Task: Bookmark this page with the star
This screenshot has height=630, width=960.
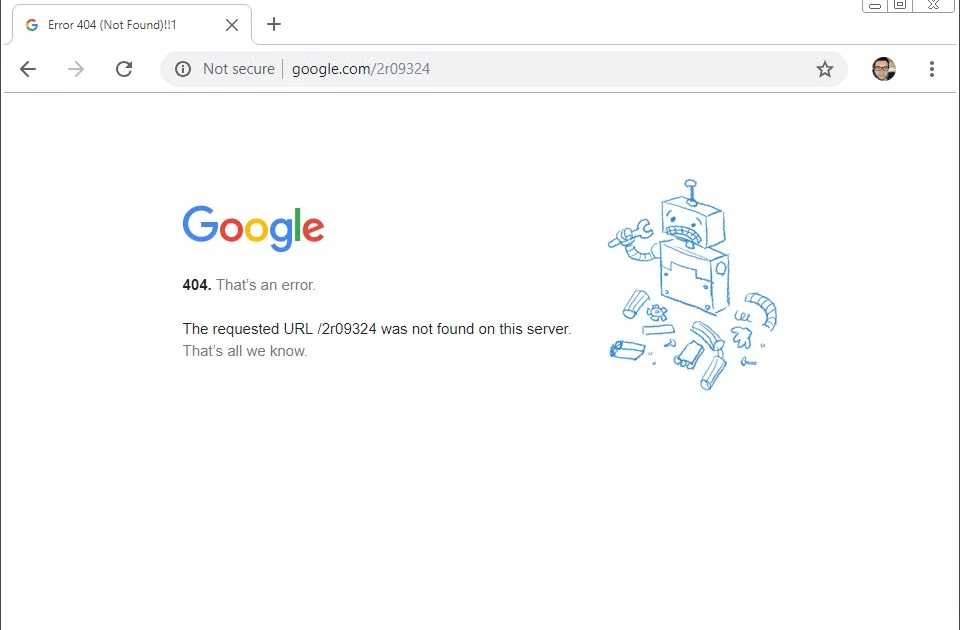Action: 825,69
